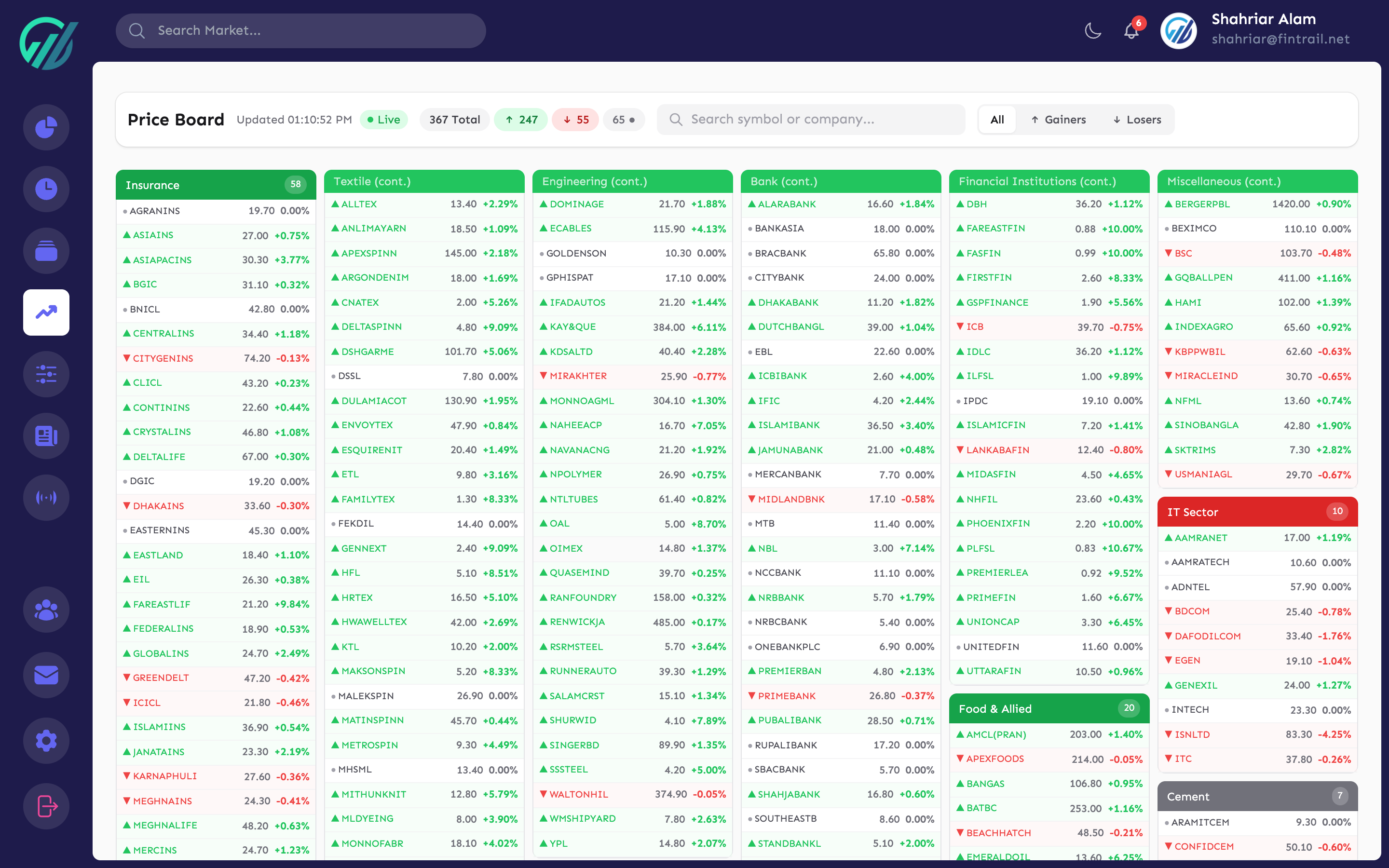The width and height of the screenshot is (1389, 868).
Task: Select the ICB stock row
Action: point(1049,326)
